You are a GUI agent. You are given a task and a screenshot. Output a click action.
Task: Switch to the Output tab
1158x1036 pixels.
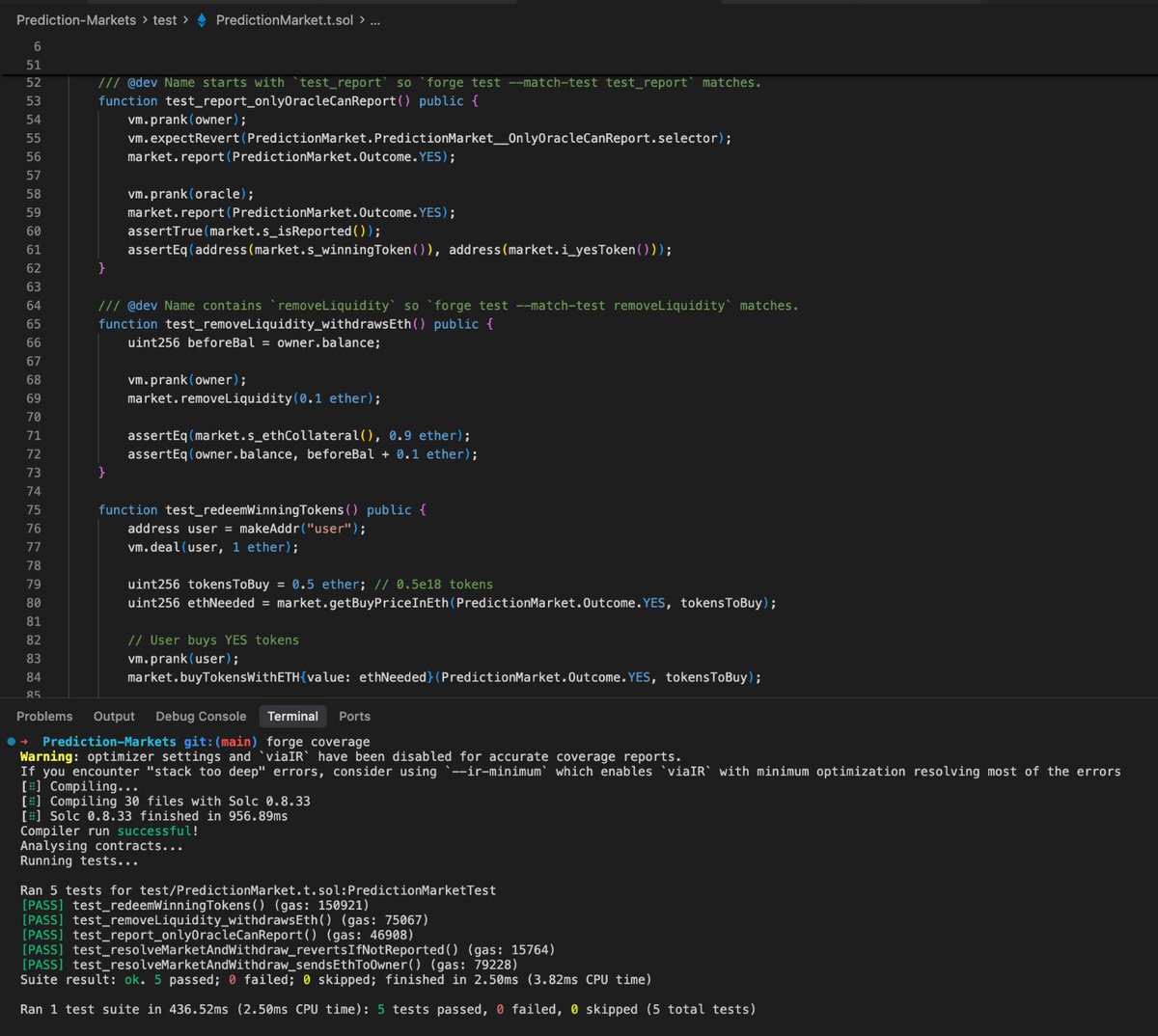114,717
